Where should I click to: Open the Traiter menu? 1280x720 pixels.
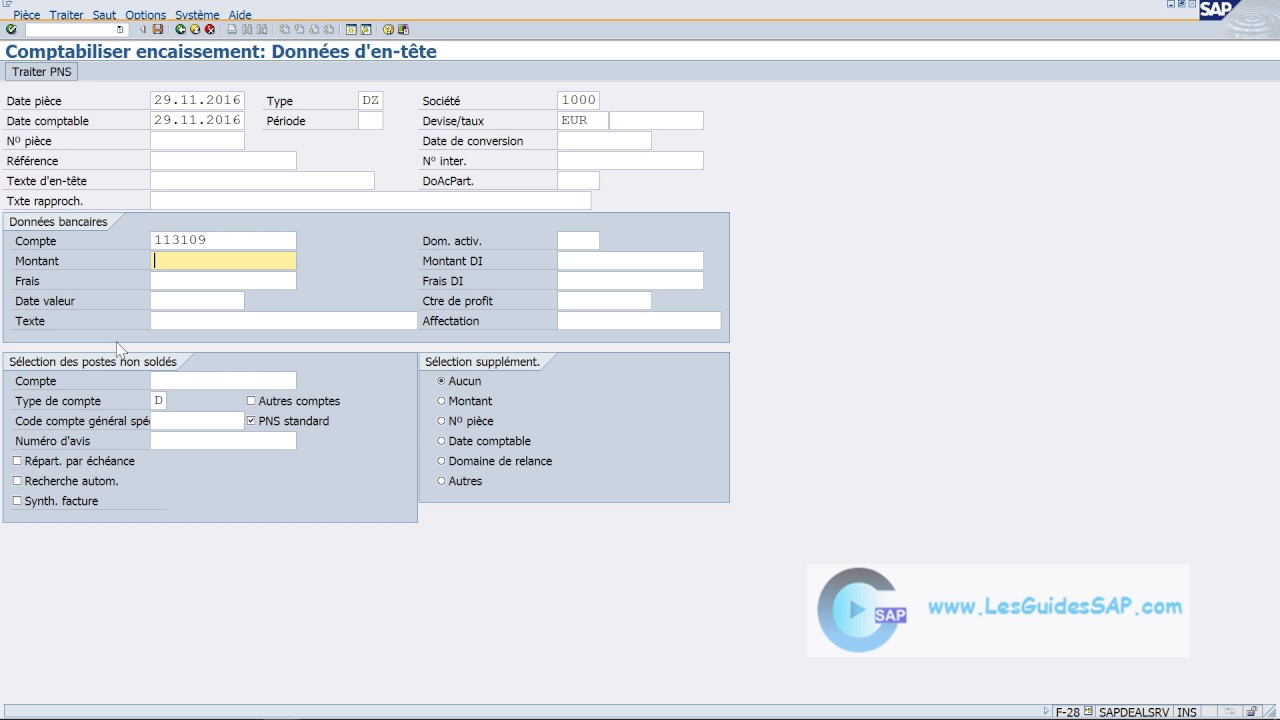click(x=67, y=15)
